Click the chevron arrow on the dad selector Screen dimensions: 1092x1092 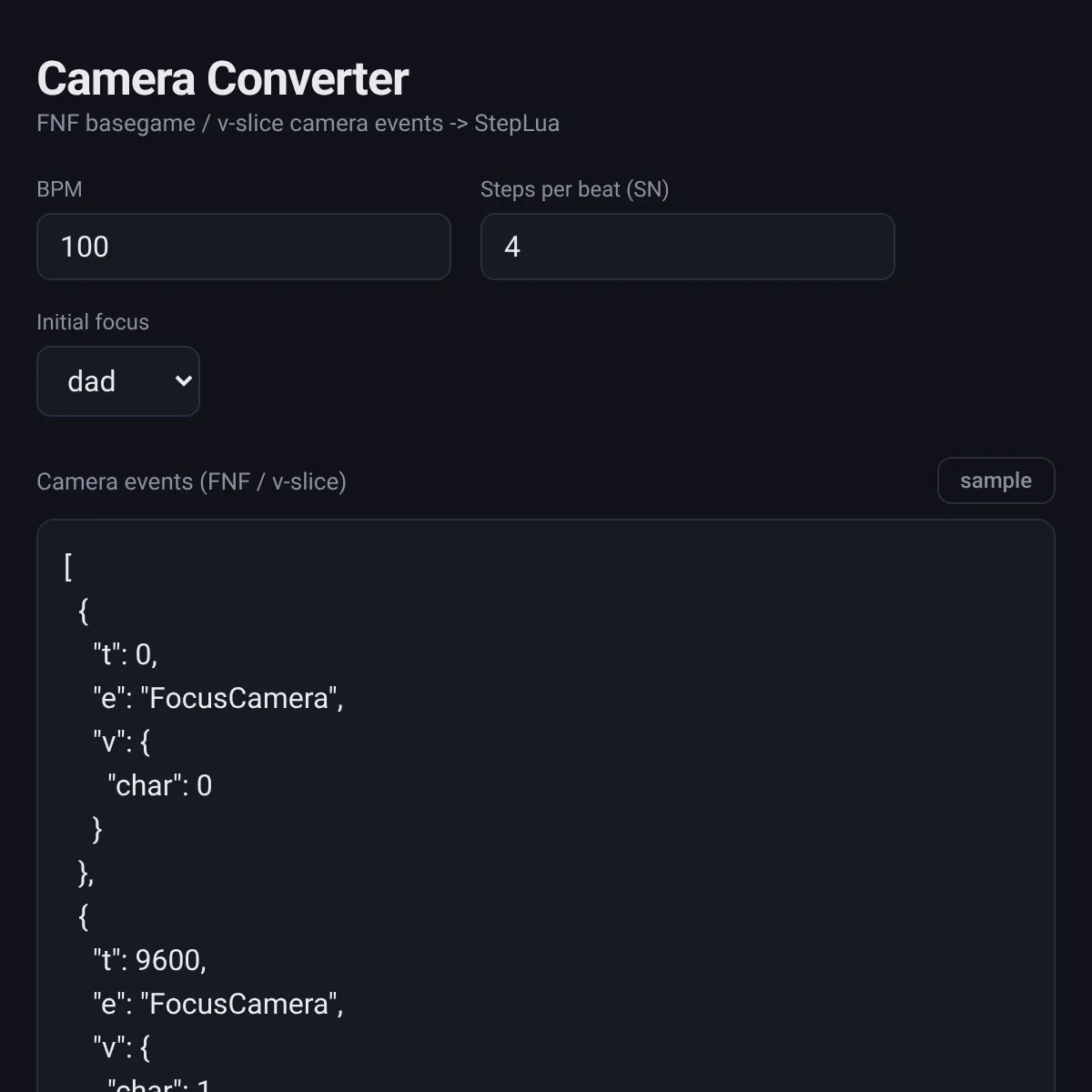click(183, 381)
